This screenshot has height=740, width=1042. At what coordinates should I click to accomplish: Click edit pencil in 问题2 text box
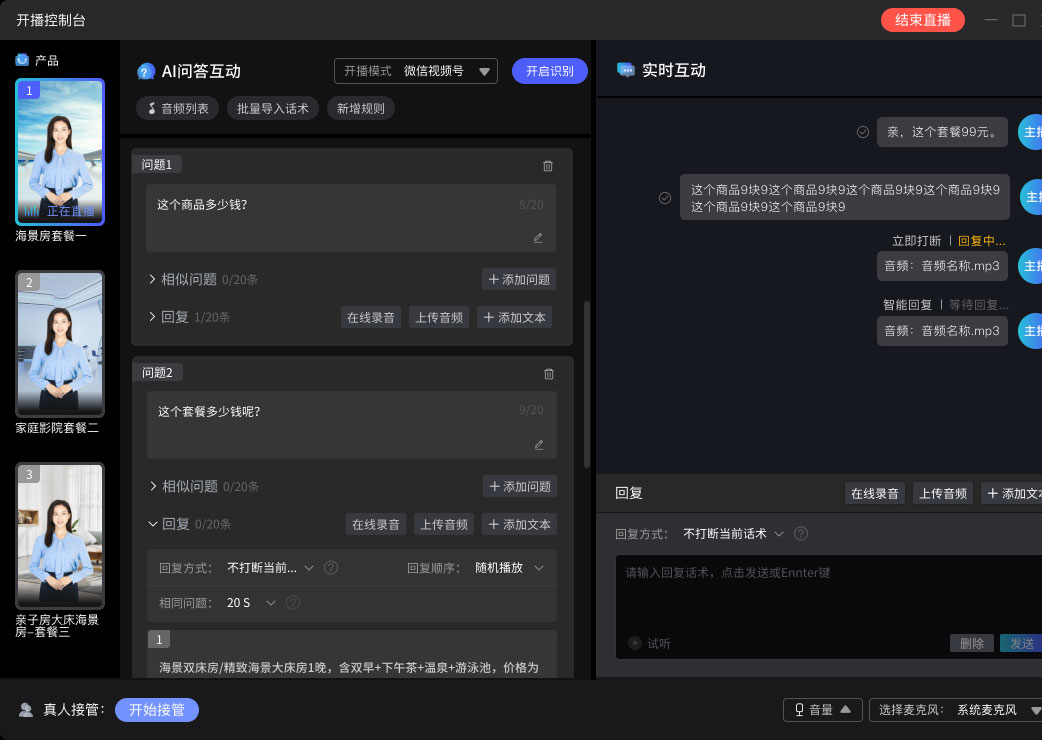click(539, 445)
